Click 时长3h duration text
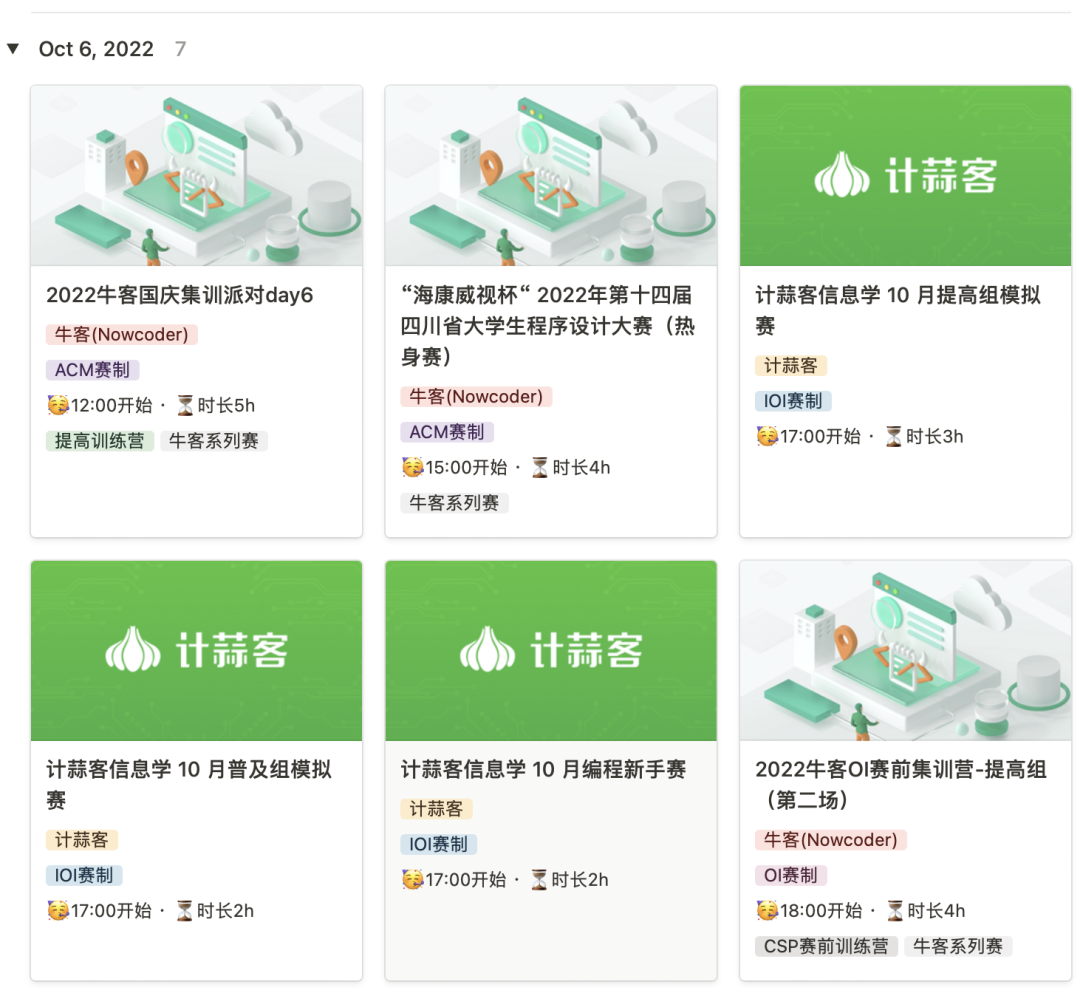The height and width of the screenshot is (993, 1080). [x=934, y=437]
